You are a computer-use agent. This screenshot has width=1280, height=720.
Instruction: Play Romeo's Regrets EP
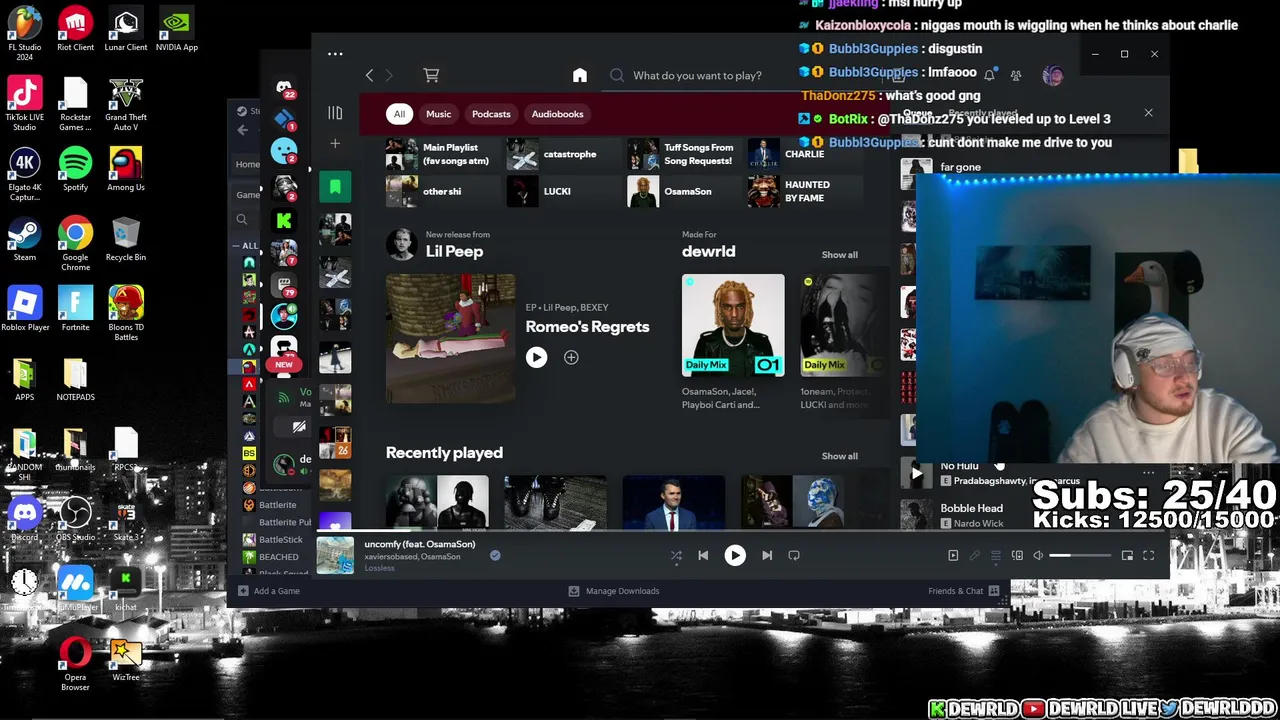[537, 357]
